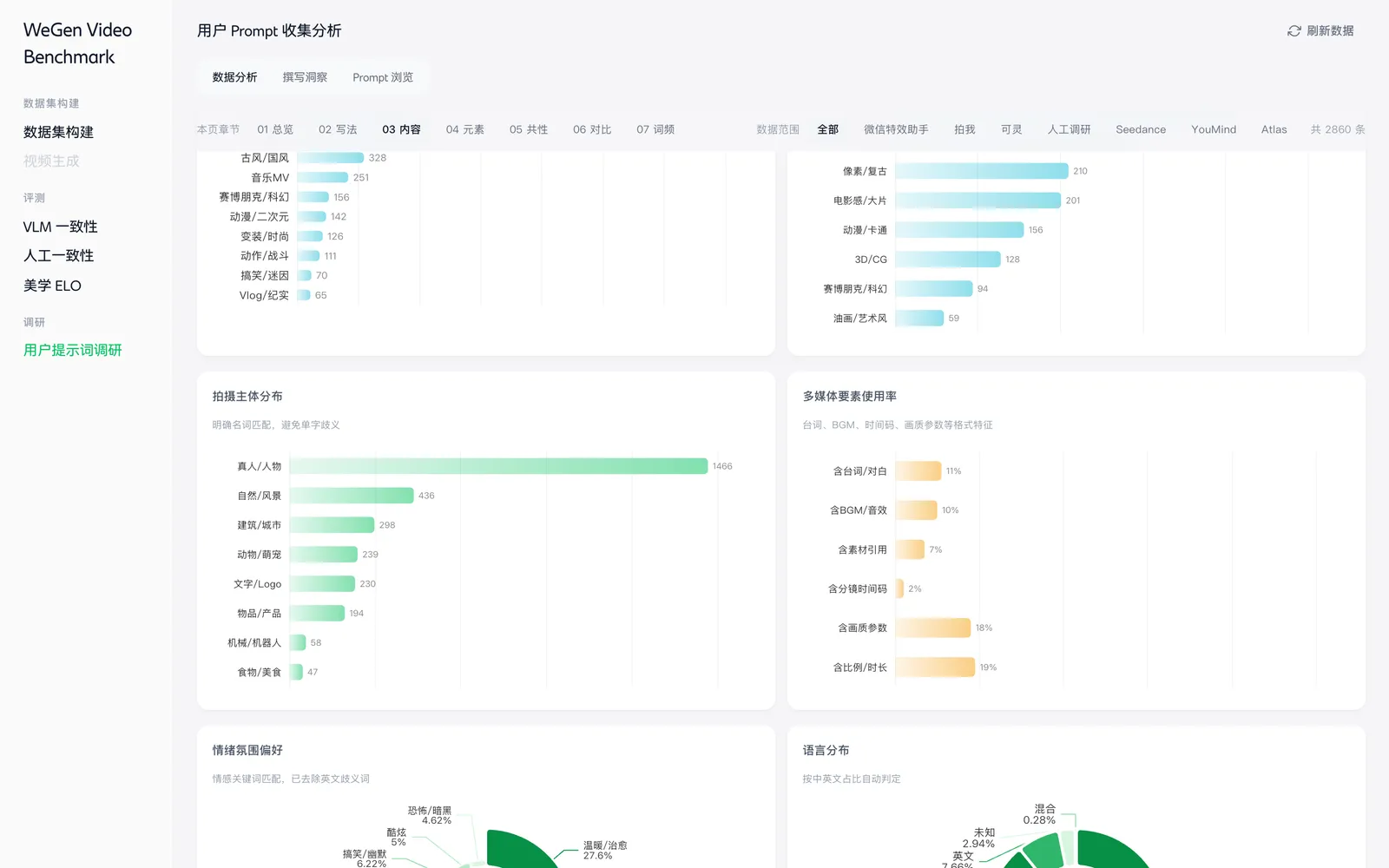The height and width of the screenshot is (868, 1389).
Task: Click the 温暖/治愈 27.6% pie label
Action: click(x=604, y=851)
